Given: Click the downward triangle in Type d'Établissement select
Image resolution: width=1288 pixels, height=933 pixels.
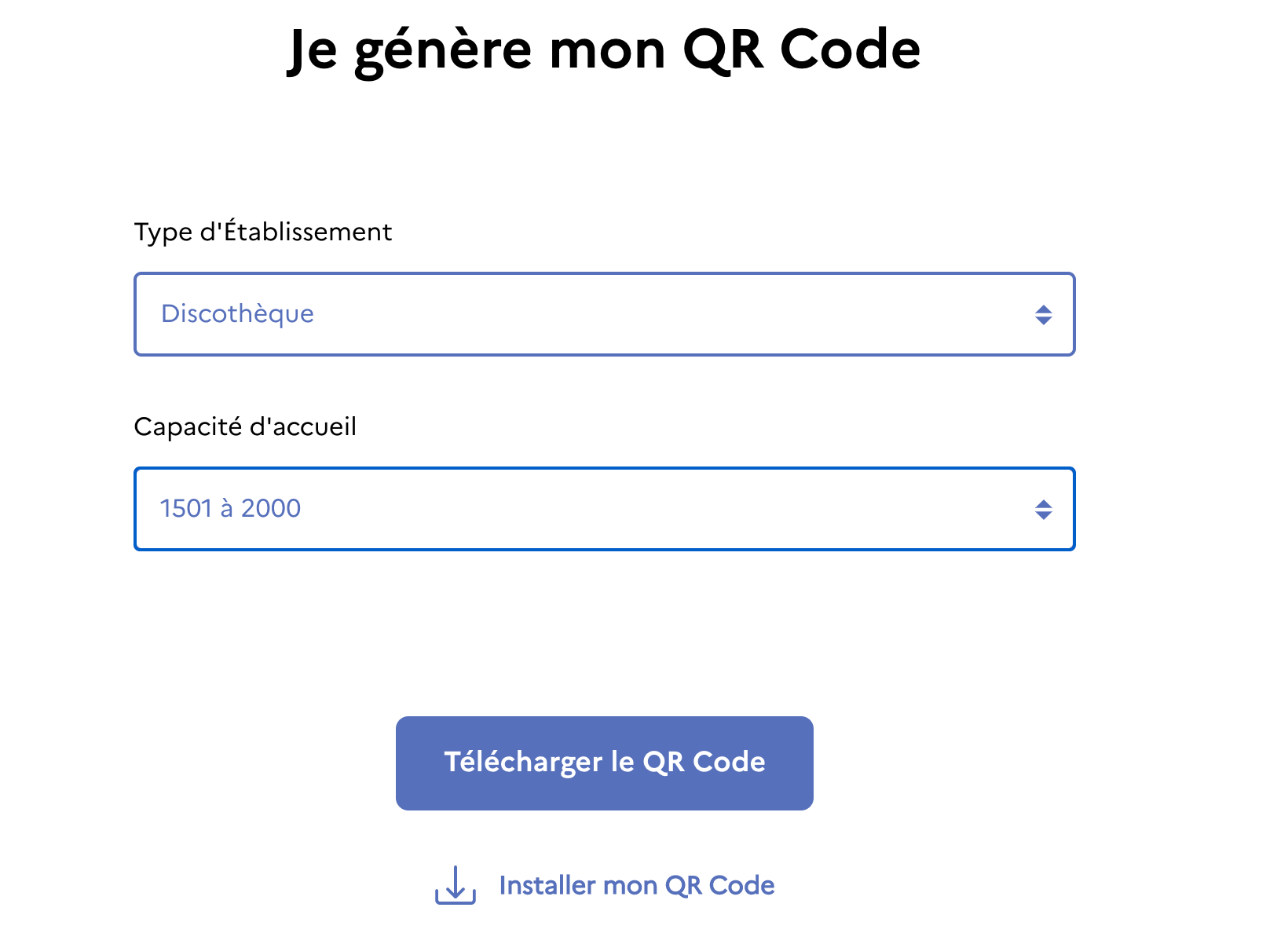Looking at the screenshot, I should [x=1043, y=320].
